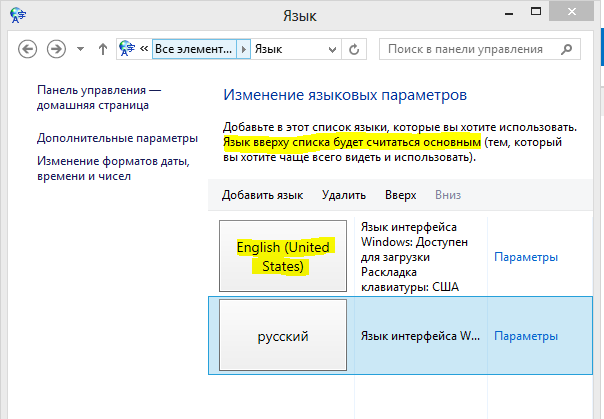
Task: Click the language icon in address bar
Action: (127, 49)
